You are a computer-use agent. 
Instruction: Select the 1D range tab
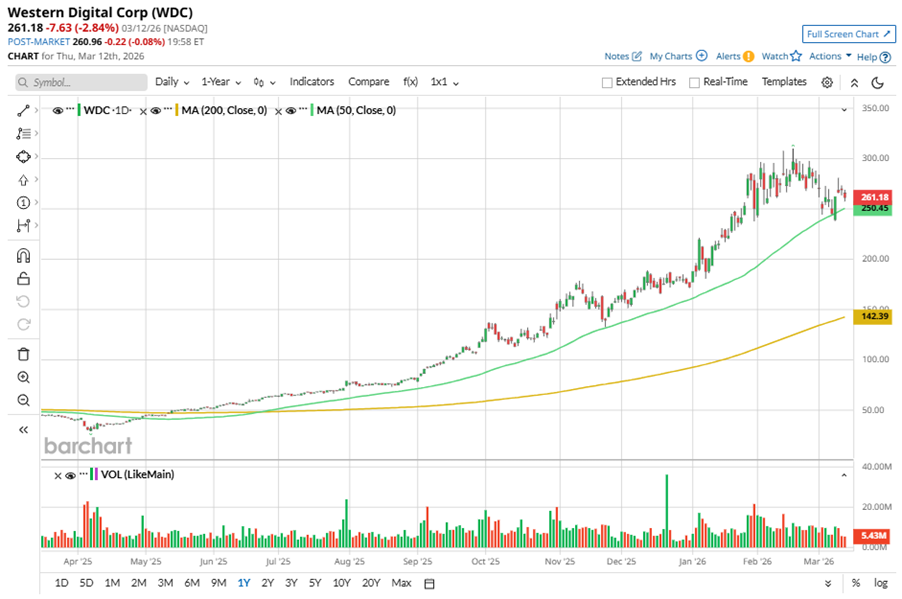click(62, 583)
